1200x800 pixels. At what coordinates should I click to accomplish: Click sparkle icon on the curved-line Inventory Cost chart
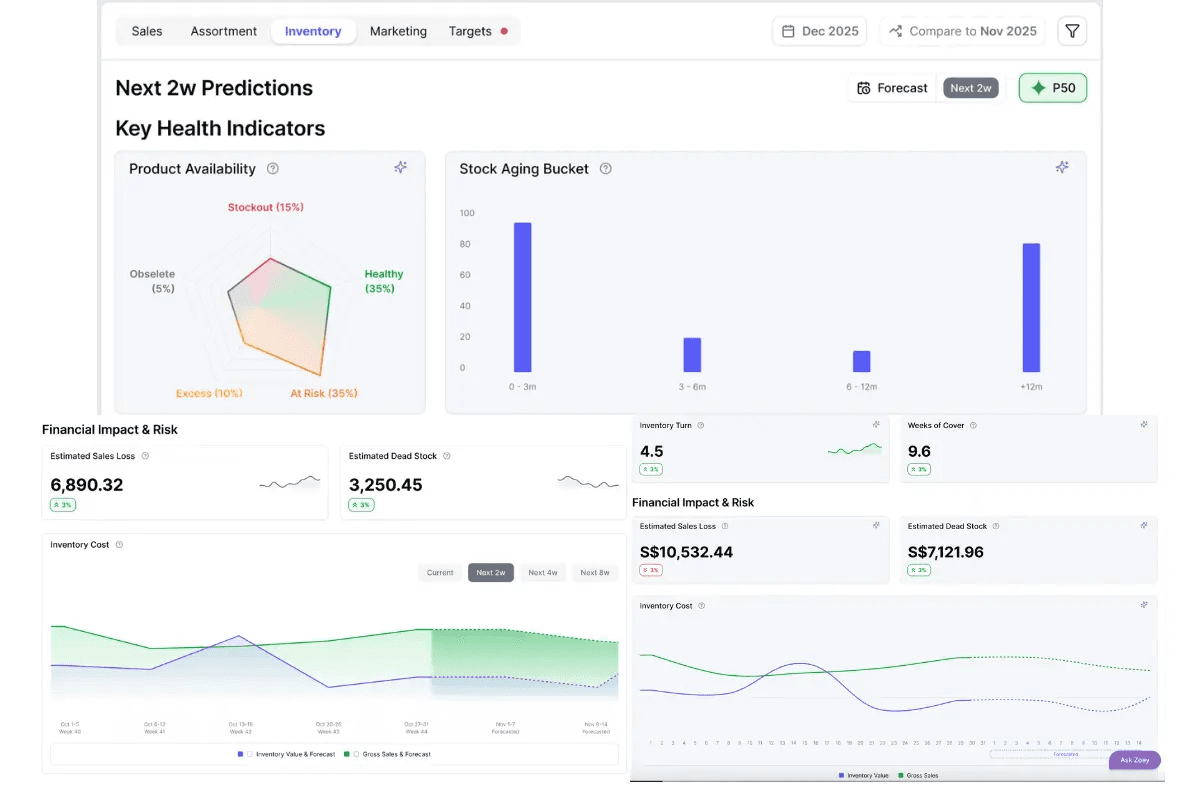point(1144,605)
